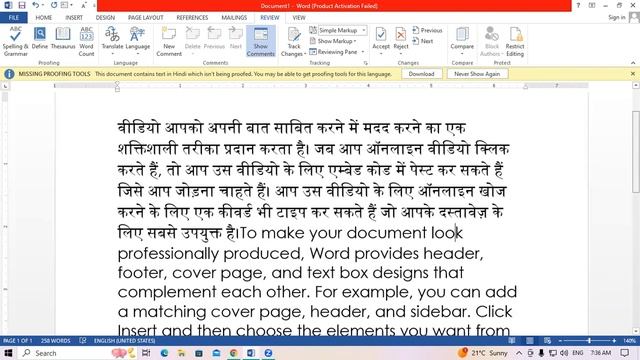Switch to the HOME tab
The height and width of the screenshot is (360, 640).
pyautogui.click(x=43, y=18)
